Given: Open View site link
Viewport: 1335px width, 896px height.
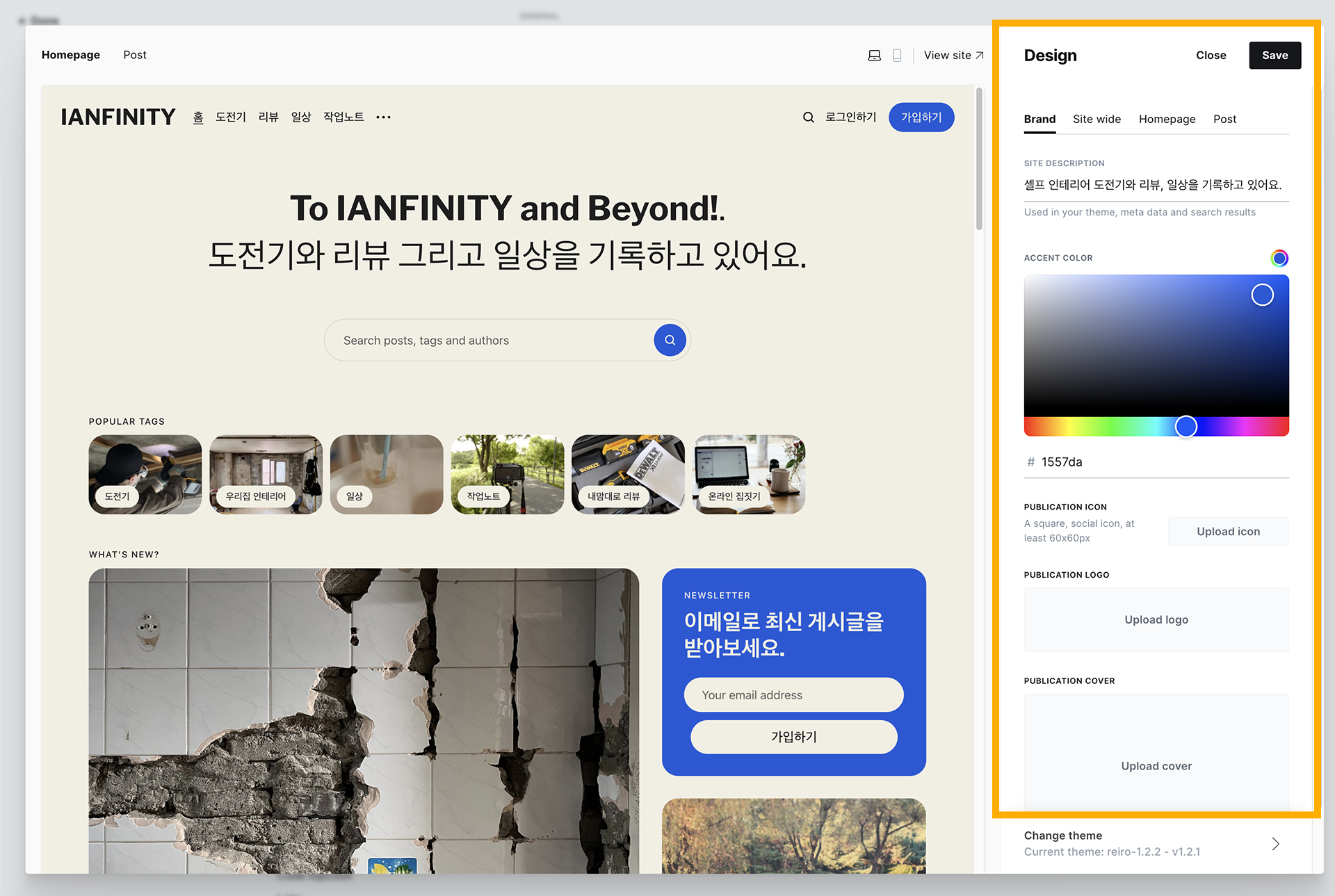Looking at the screenshot, I should pos(953,56).
